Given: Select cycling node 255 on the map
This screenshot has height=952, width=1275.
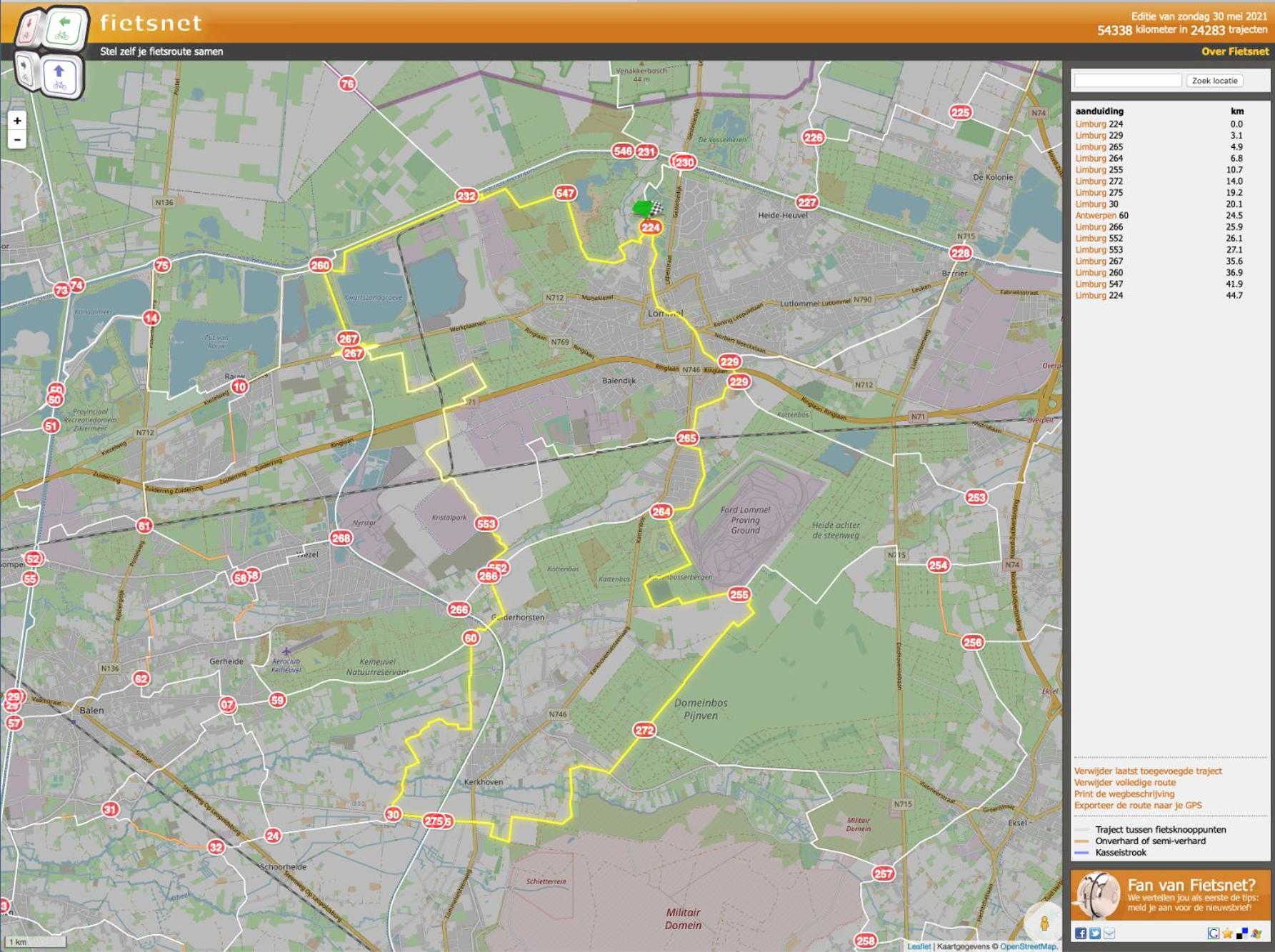Looking at the screenshot, I should pos(739,594).
